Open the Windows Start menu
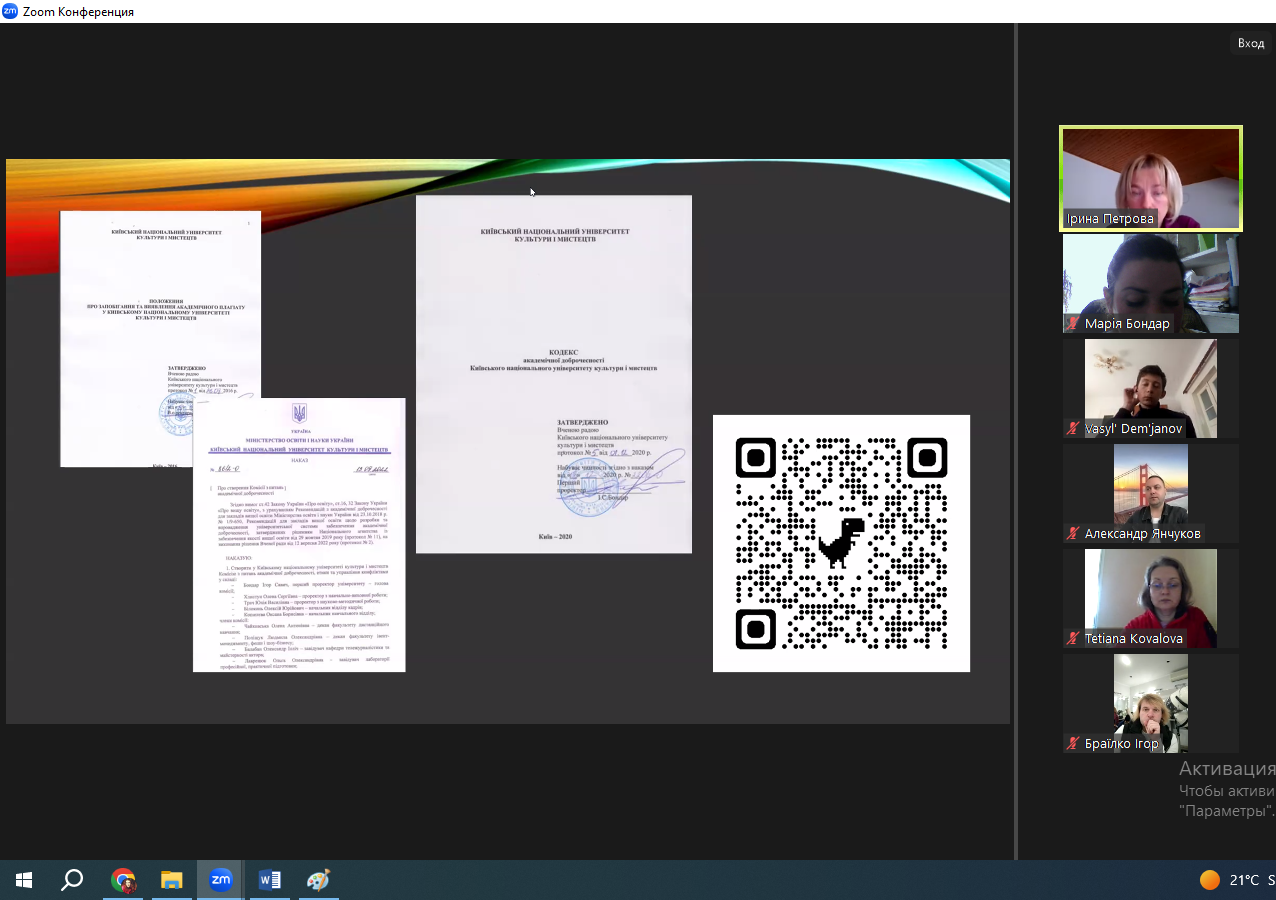This screenshot has height=900, width=1276. 24,880
